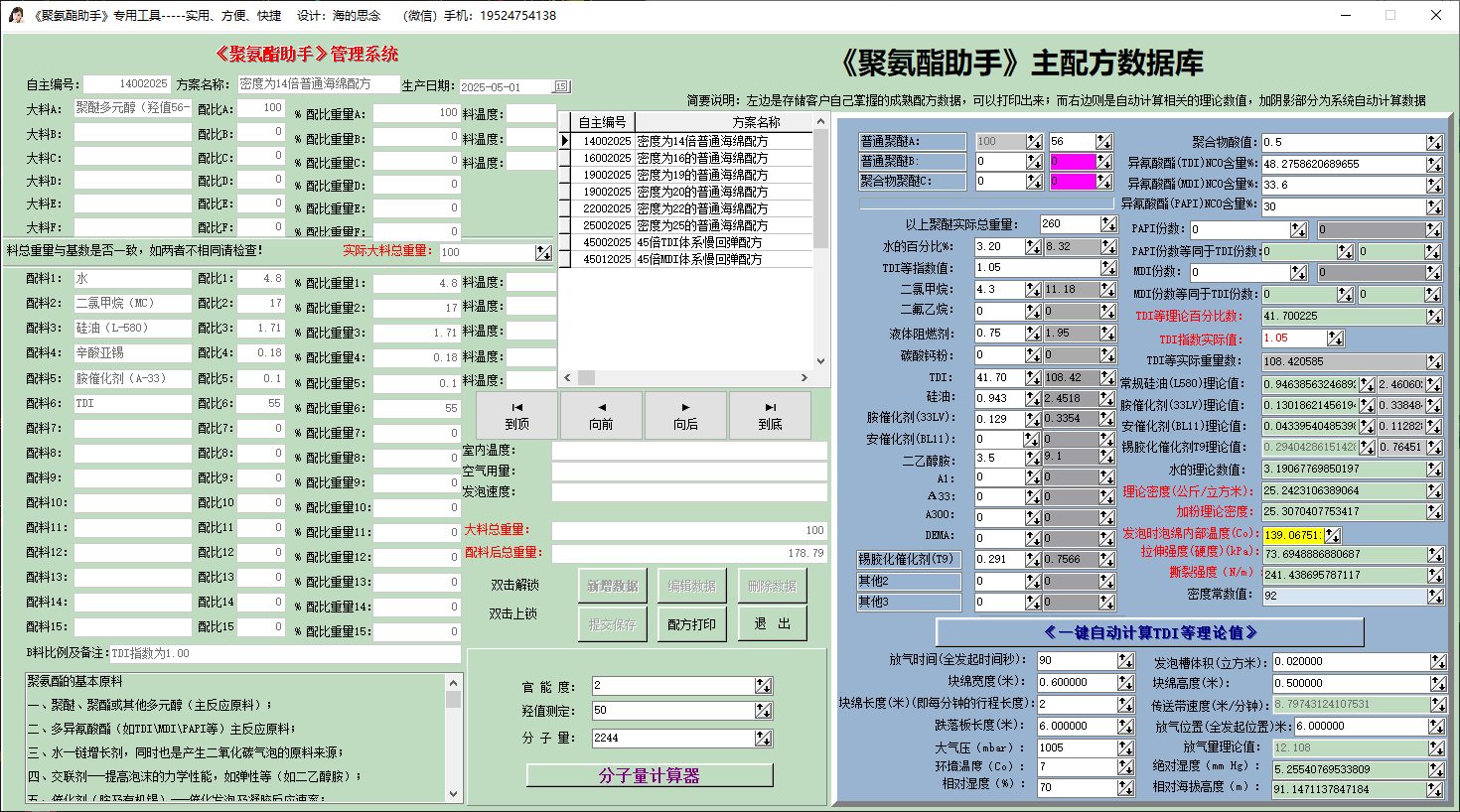The height and width of the screenshot is (812, 1460).
Task: Click the icon beside 发泡槽体积 field
Action: (x=1438, y=662)
